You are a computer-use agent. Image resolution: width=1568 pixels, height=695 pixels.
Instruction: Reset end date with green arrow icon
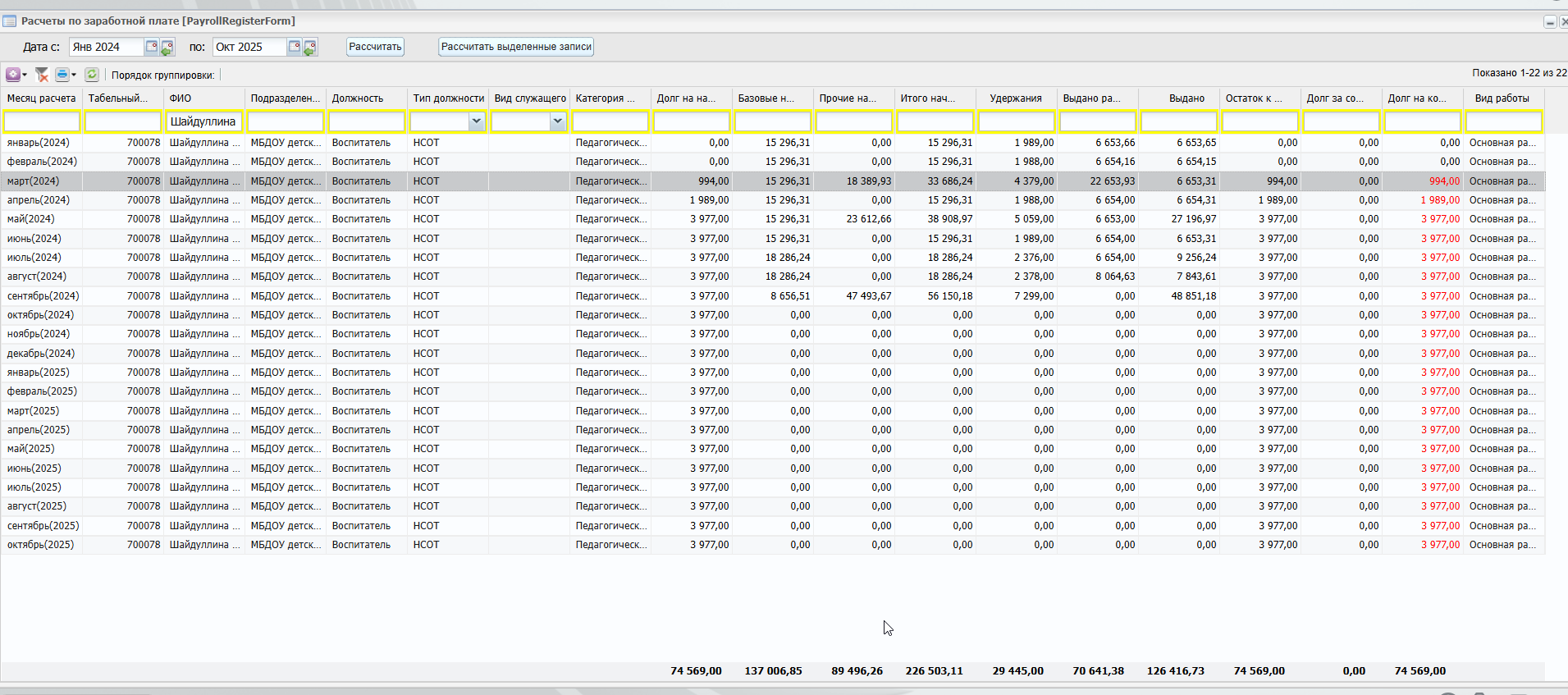click(x=310, y=48)
